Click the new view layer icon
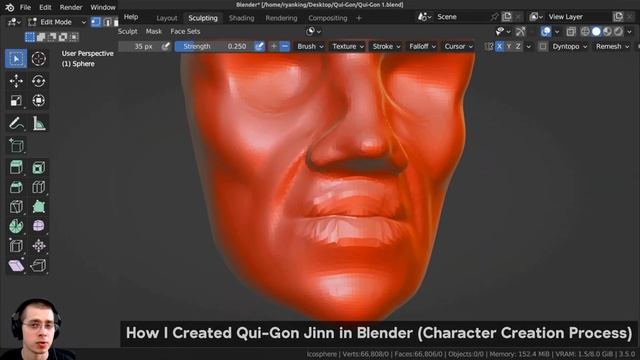 [x=618, y=17]
